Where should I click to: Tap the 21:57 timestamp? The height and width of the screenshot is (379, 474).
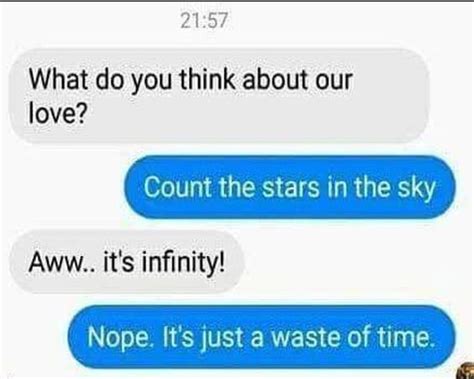tap(204, 20)
